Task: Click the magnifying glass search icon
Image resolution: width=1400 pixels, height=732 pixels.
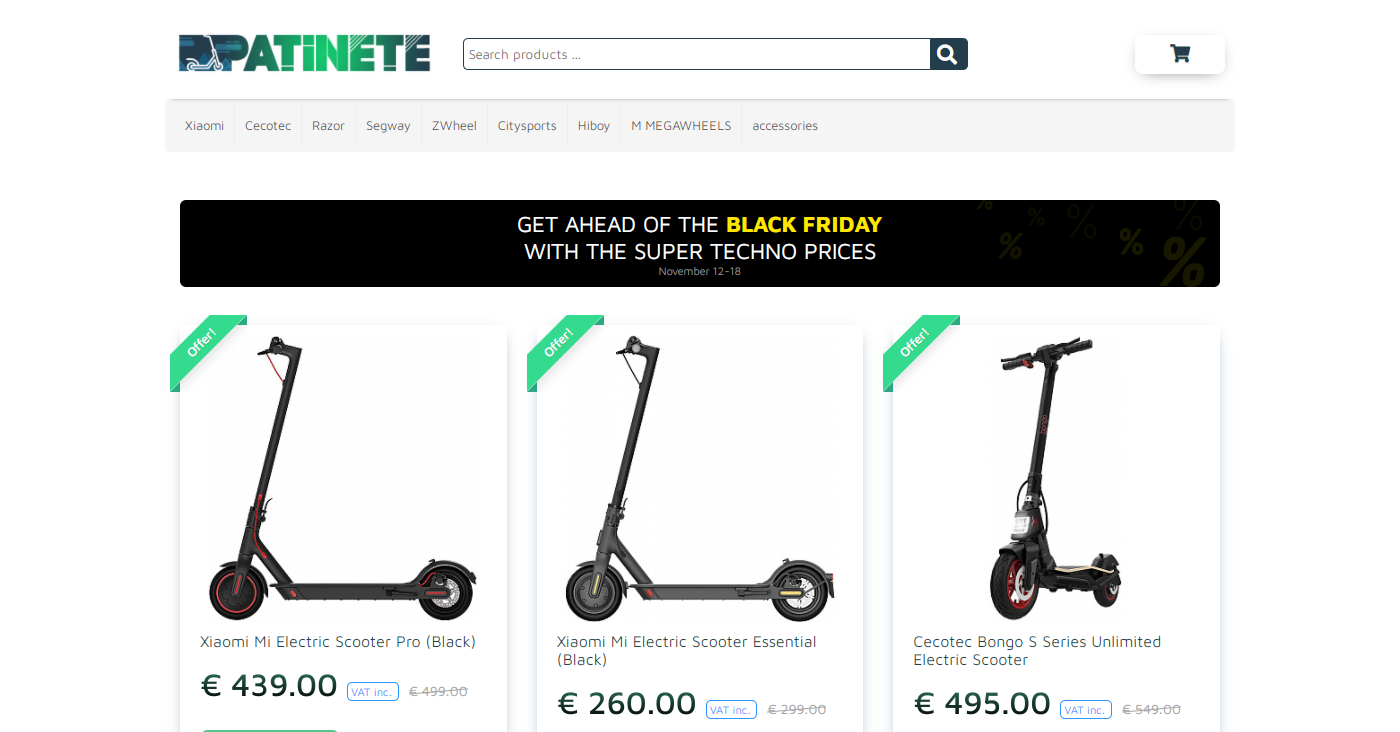Action: 948,54
